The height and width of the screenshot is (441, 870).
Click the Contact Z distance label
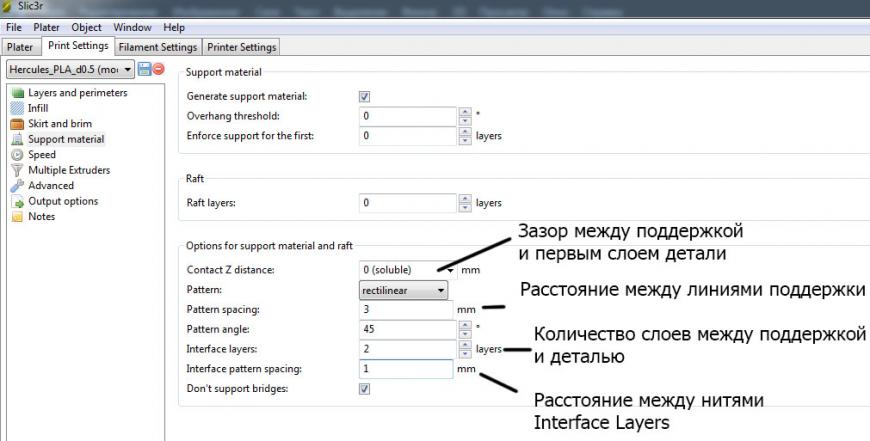pos(230,270)
